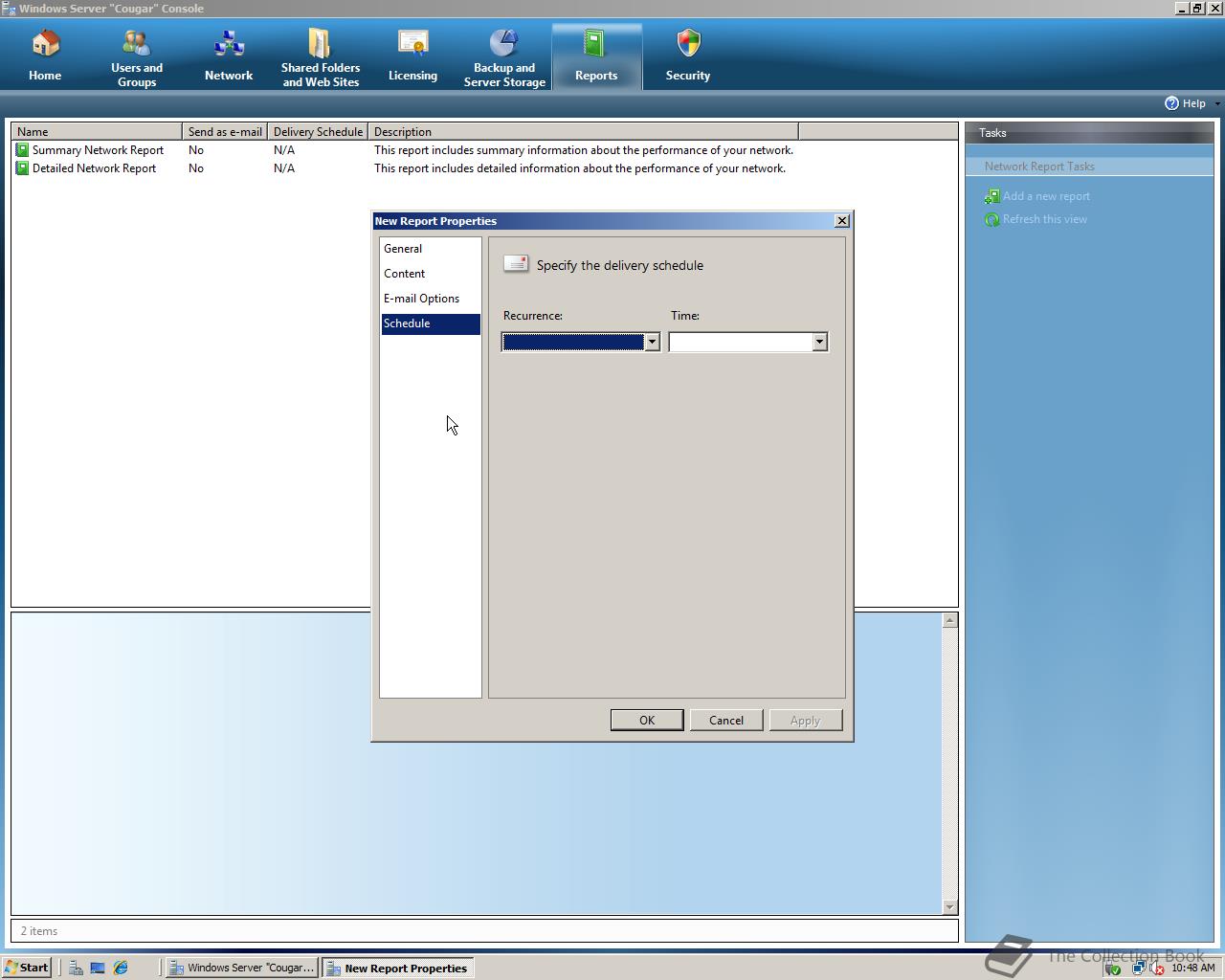Select the Schedule page
Image resolution: width=1225 pixels, height=980 pixels.
pos(431,323)
